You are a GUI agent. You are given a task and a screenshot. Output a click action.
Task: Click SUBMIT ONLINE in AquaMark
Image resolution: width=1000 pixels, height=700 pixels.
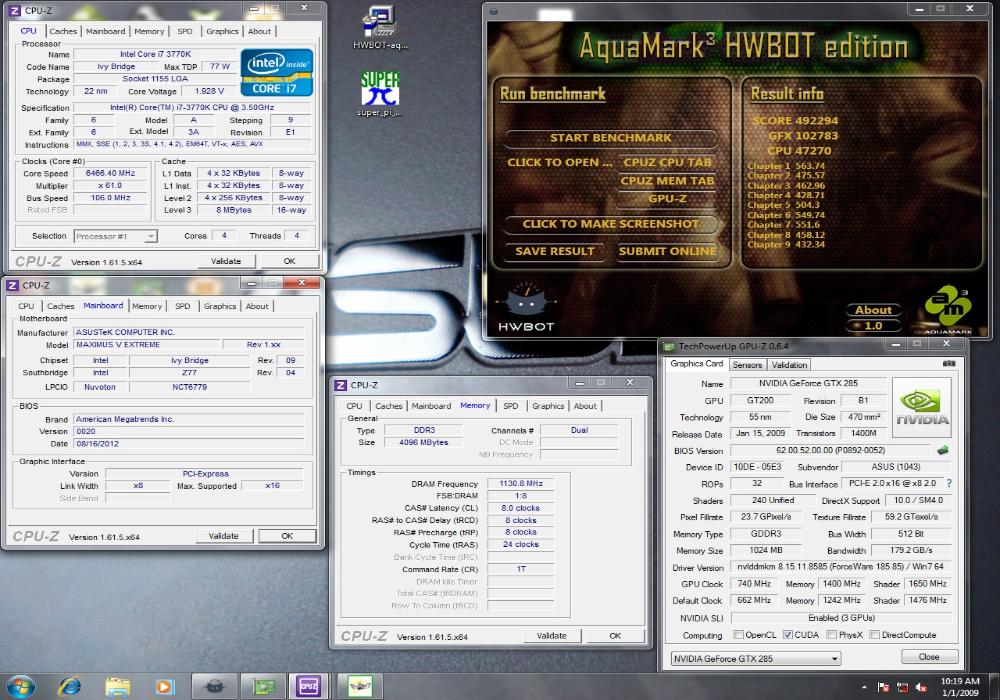(667, 251)
